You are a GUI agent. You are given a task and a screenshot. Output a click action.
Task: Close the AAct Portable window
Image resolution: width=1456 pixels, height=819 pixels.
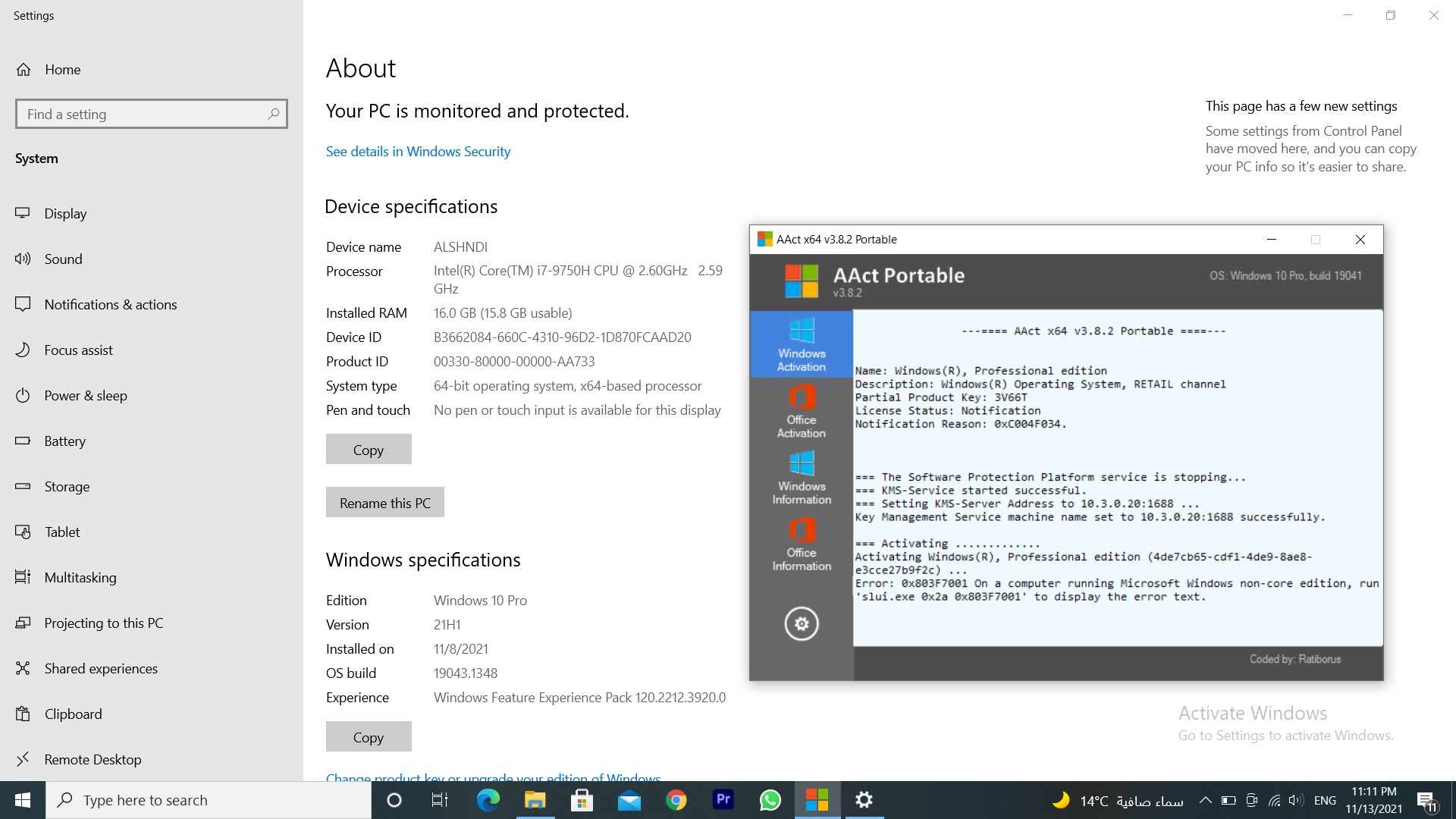1360,240
